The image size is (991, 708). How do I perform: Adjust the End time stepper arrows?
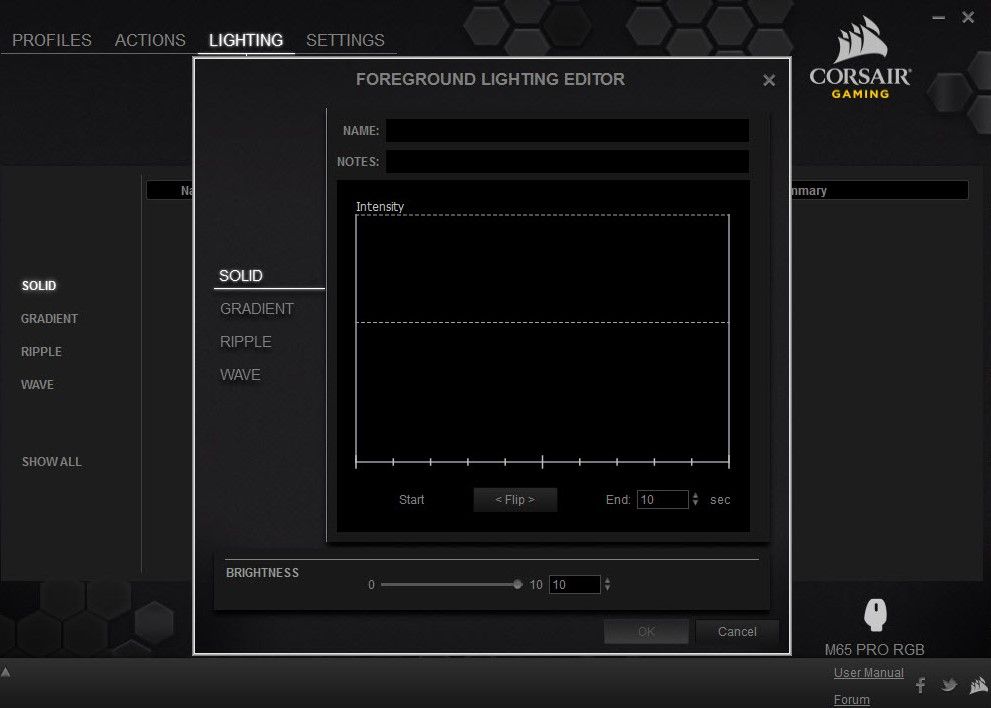tap(695, 499)
